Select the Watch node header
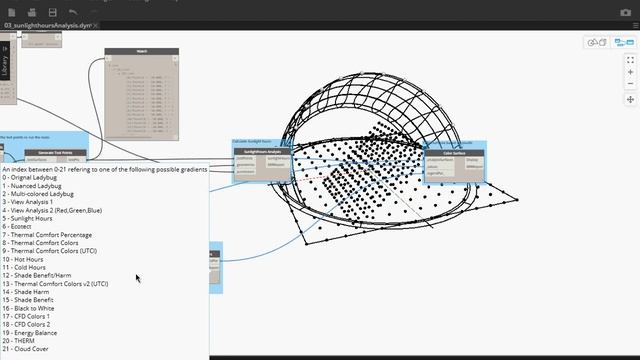 (x=142, y=51)
